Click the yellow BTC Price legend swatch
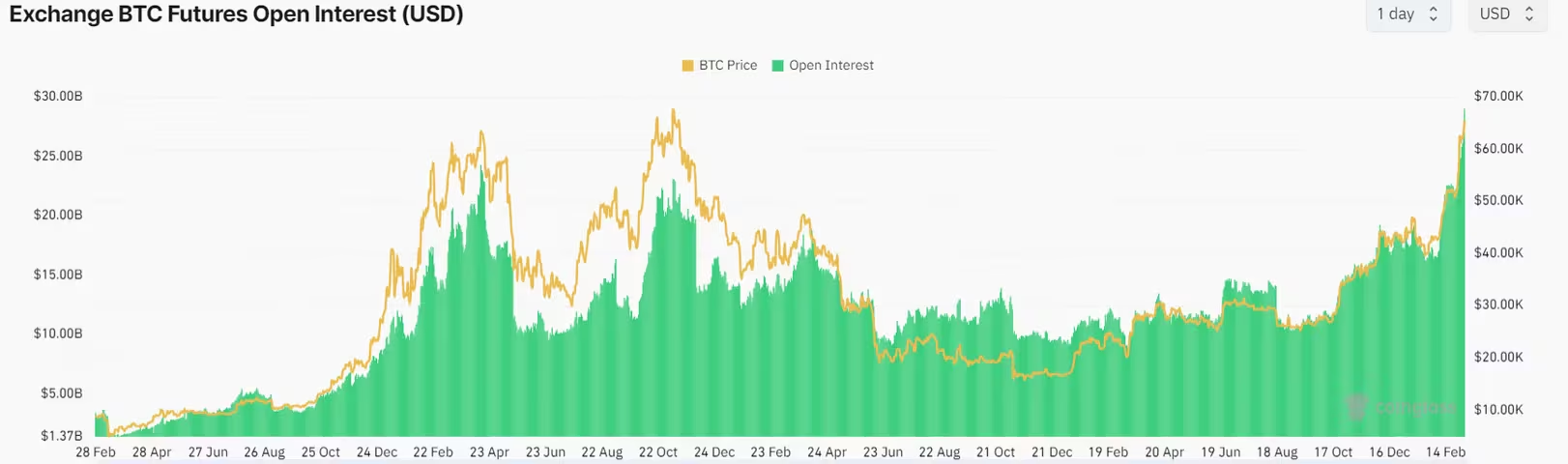This screenshot has width=1568, height=464. 687,66
